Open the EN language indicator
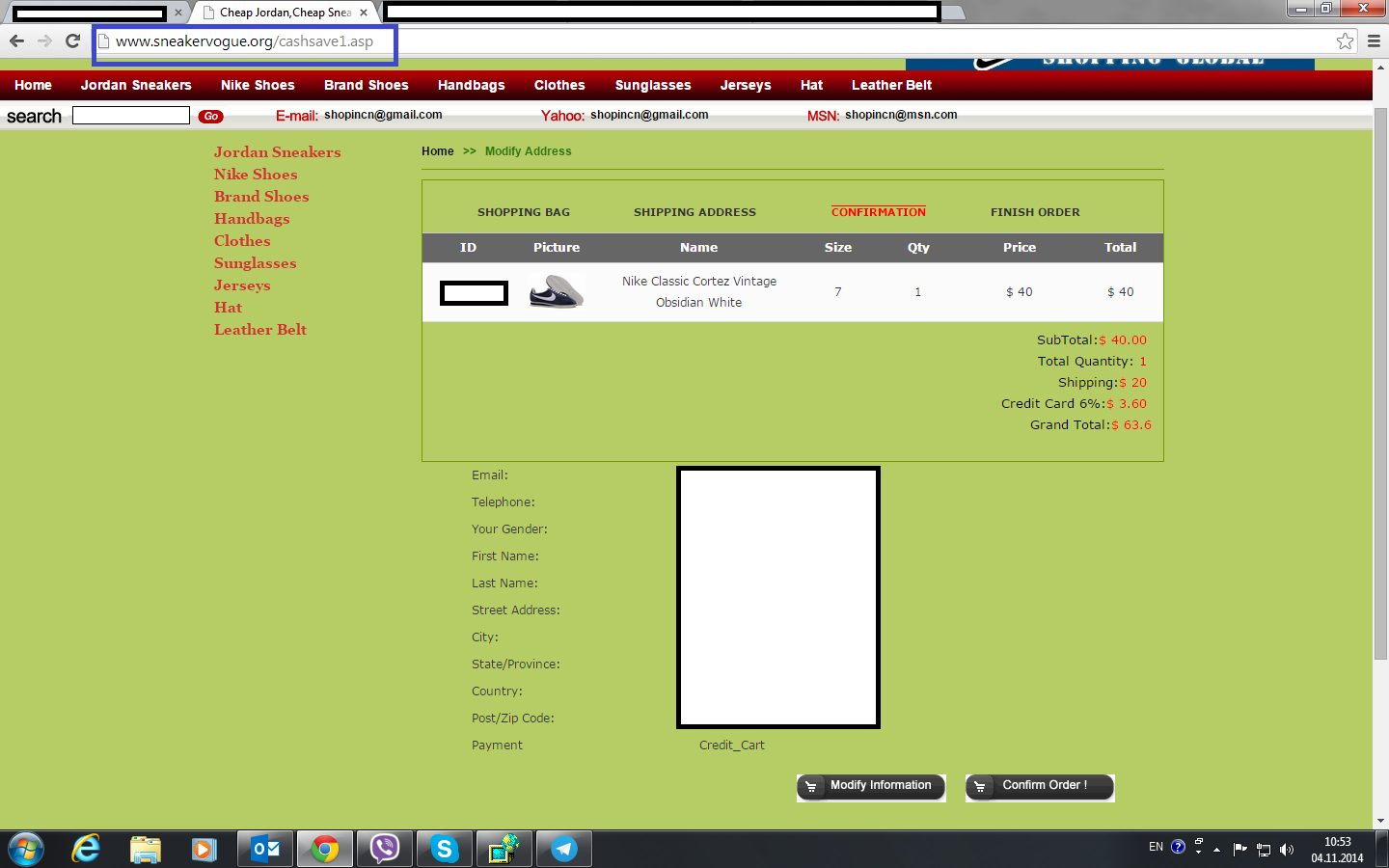The height and width of the screenshot is (868, 1389). coord(1156,847)
